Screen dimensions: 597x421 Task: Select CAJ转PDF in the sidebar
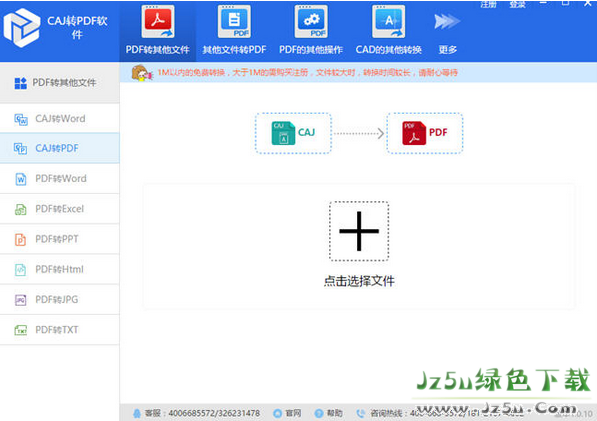(60, 148)
